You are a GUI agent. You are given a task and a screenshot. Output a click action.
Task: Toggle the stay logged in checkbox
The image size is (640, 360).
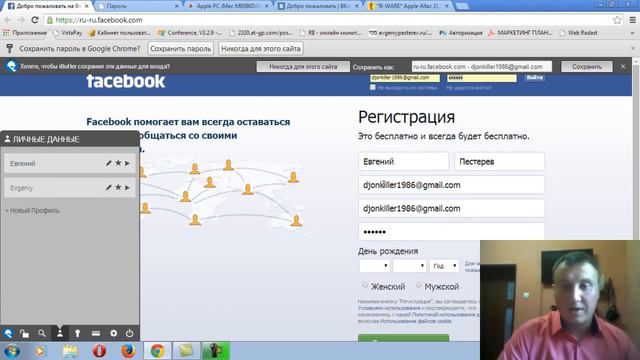click(x=373, y=87)
